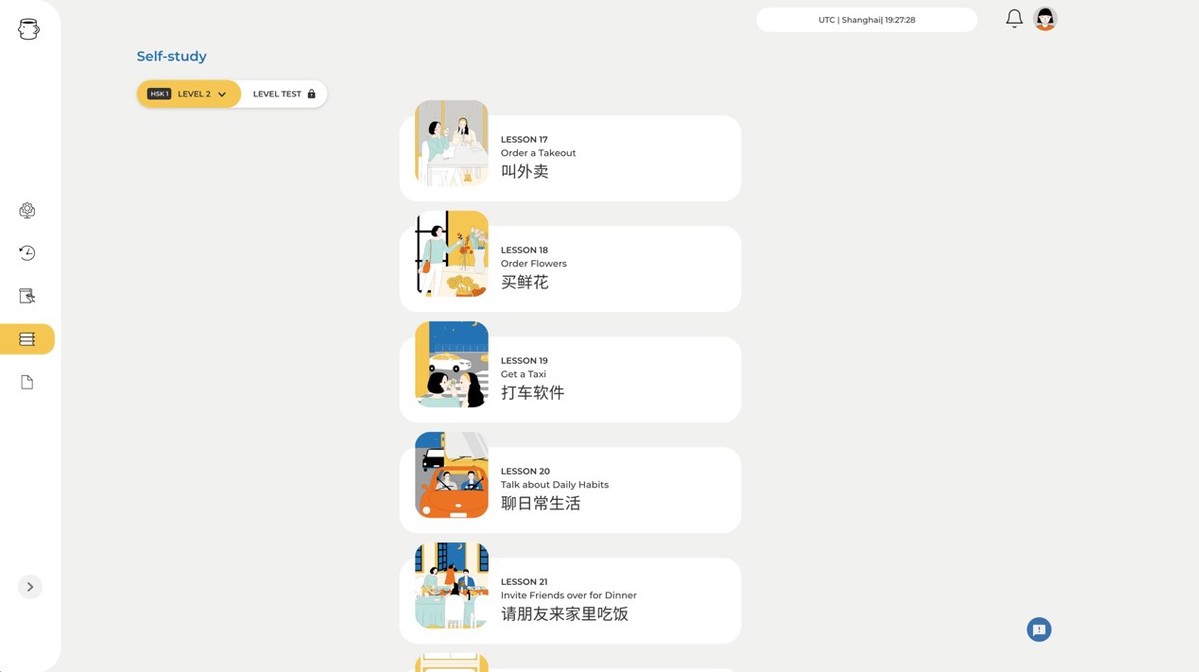Click the Self-study heading

[x=171, y=56]
